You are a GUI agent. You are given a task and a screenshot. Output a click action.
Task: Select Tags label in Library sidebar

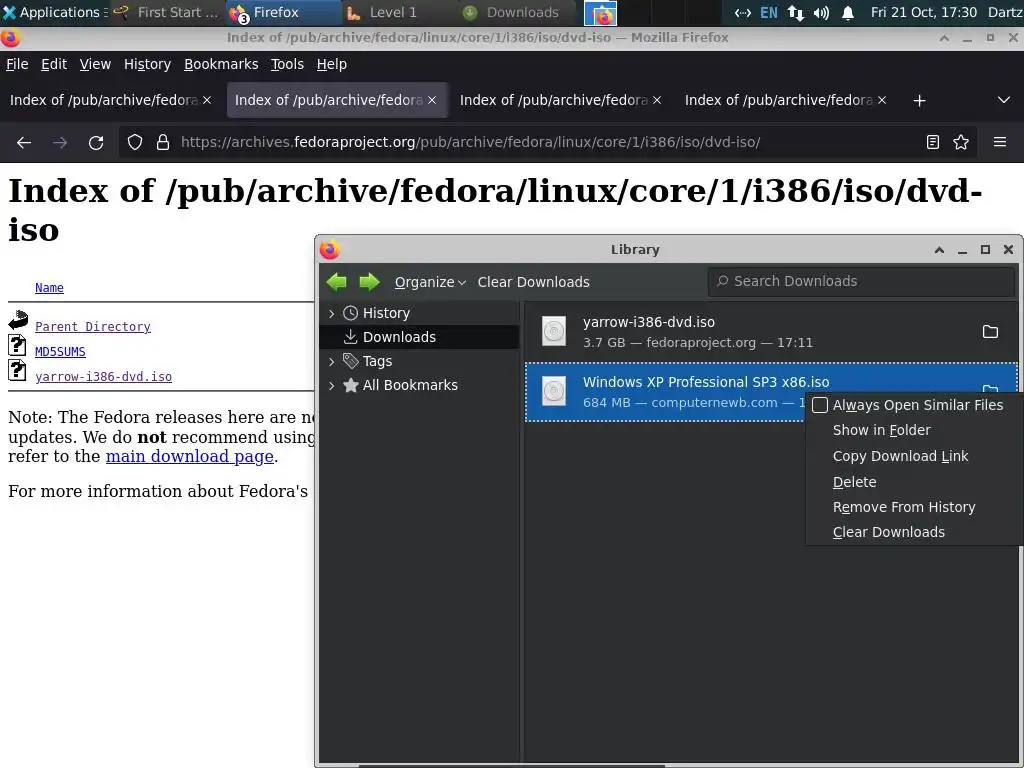click(x=377, y=361)
